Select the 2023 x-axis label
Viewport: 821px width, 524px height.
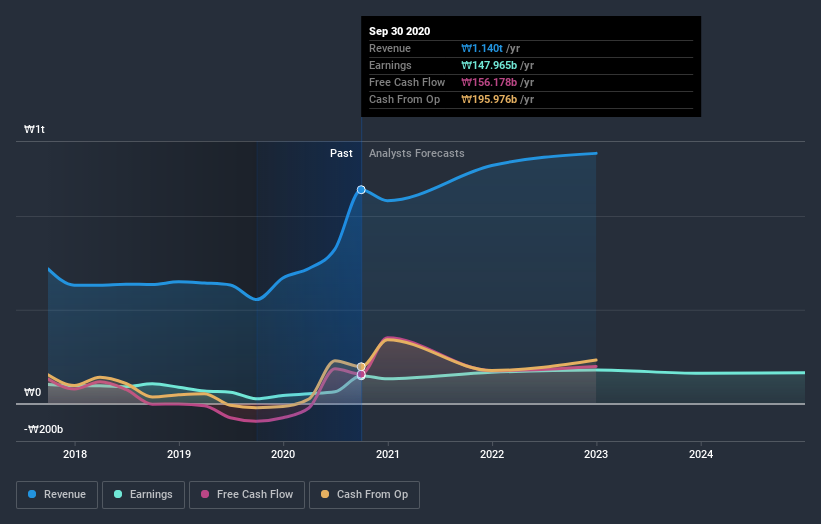(596, 454)
